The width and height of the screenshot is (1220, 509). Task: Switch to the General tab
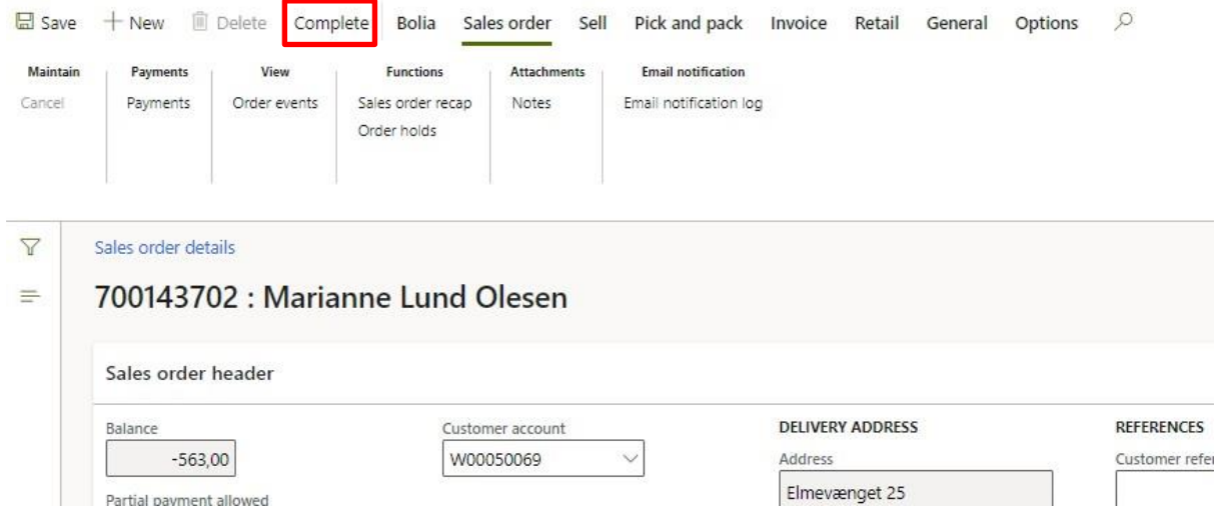(957, 23)
